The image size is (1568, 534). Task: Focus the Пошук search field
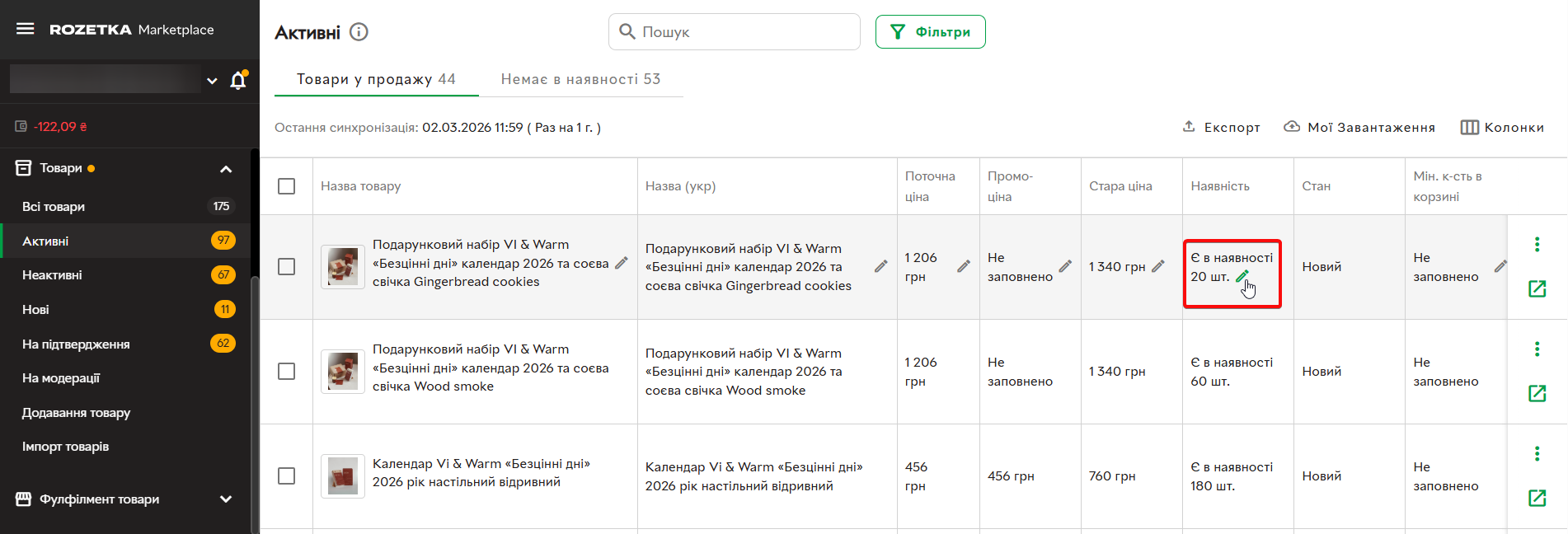(x=742, y=32)
